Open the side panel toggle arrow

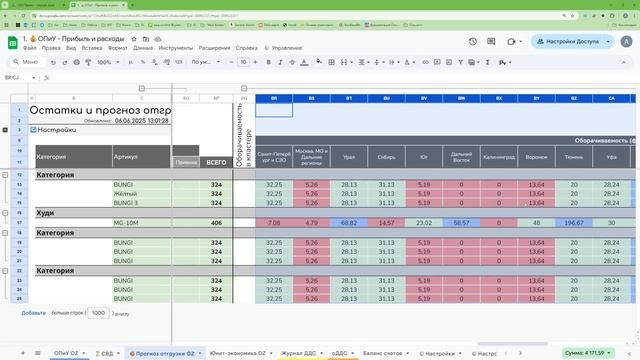point(630,353)
